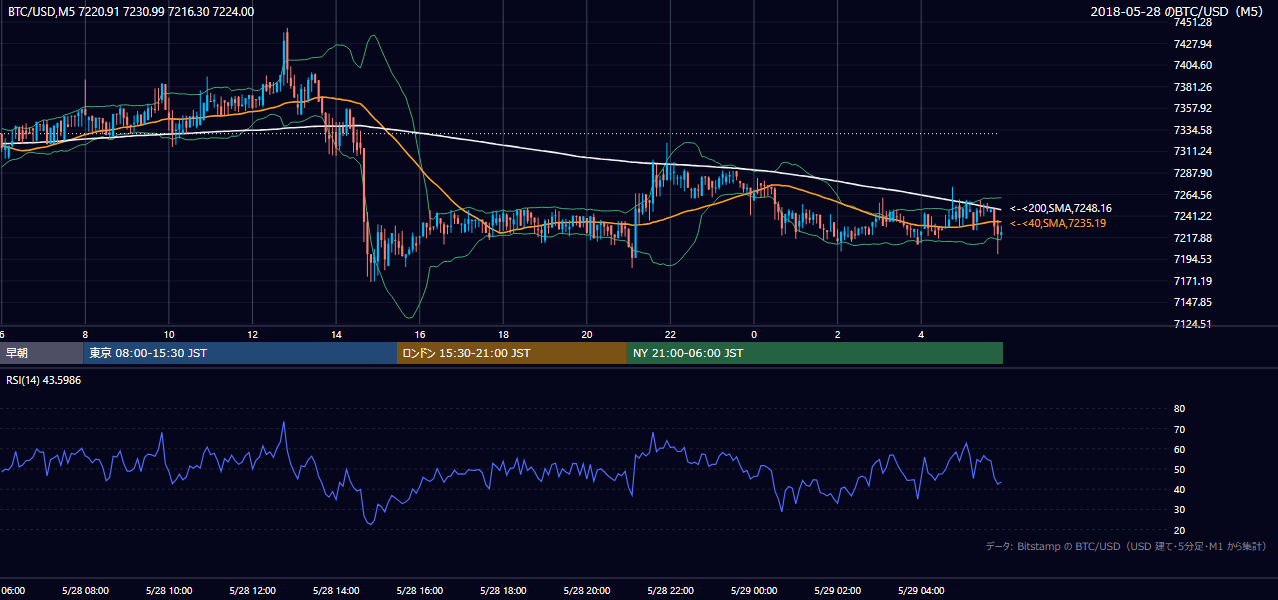The width and height of the screenshot is (1278, 600).
Task: Click the 5/28 22:00 time label
Action: point(670,591)
